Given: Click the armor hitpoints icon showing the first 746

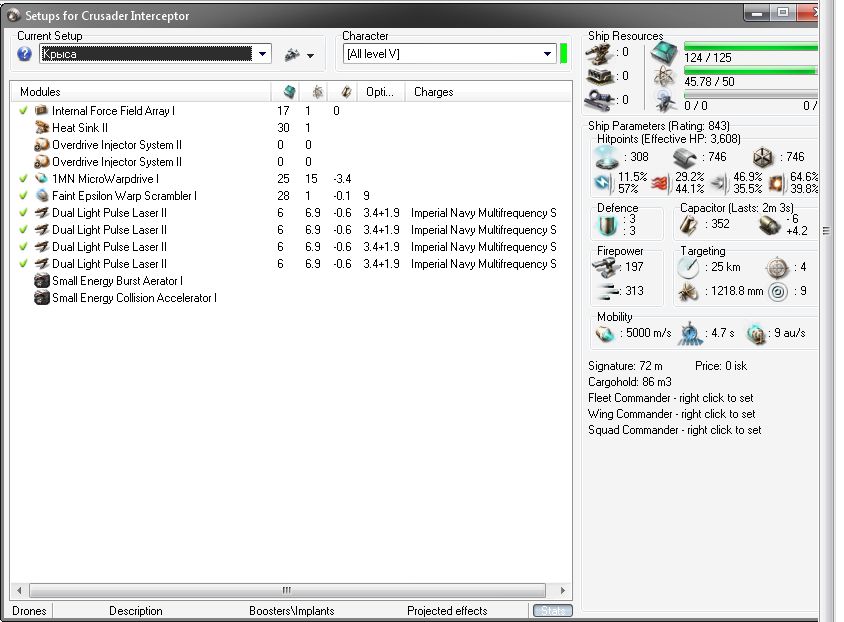Looking at the screenshot, I should click(x=685, y=158).
